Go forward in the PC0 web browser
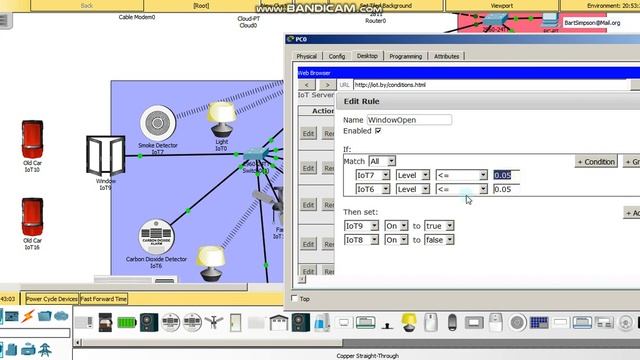This screenshot has height=360, width=640. 327,85
